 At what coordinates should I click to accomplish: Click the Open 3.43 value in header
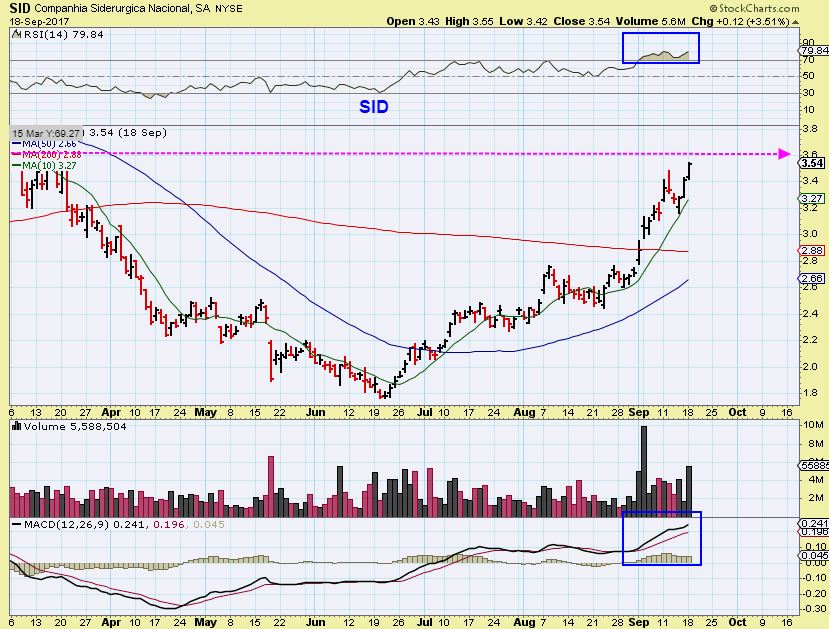tap(413, 22)
